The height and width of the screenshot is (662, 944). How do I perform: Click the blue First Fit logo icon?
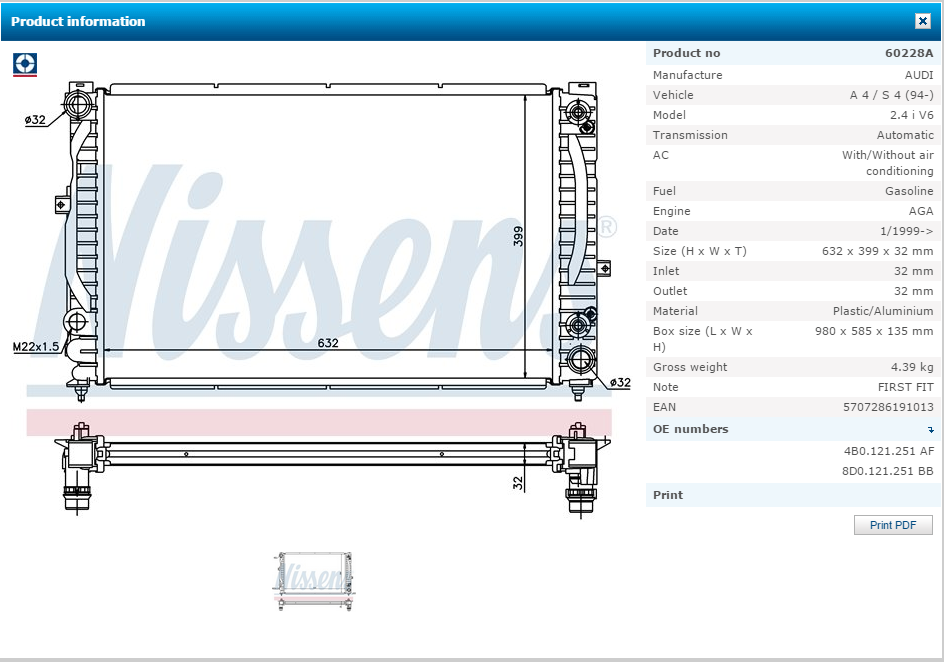pos(25,64)
